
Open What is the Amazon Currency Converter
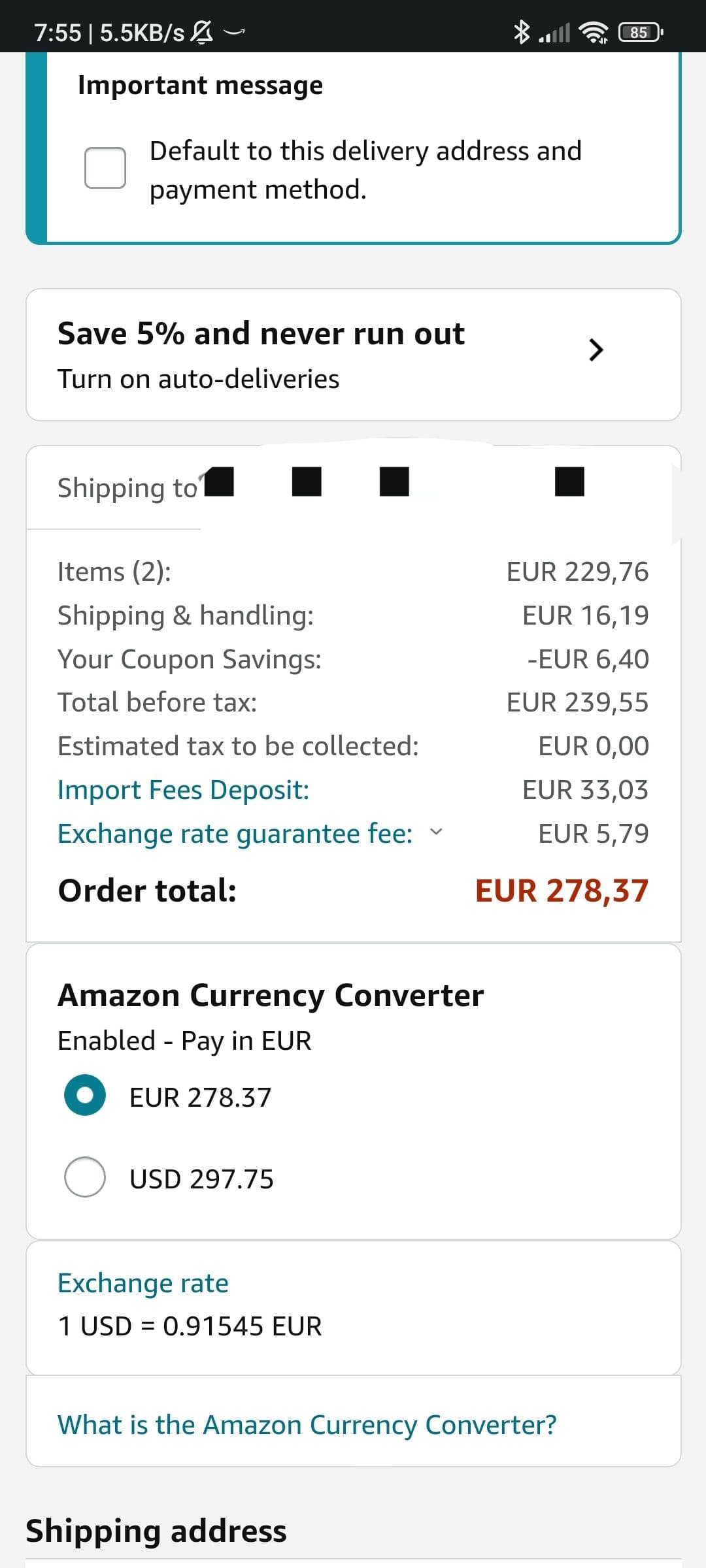307,1425
